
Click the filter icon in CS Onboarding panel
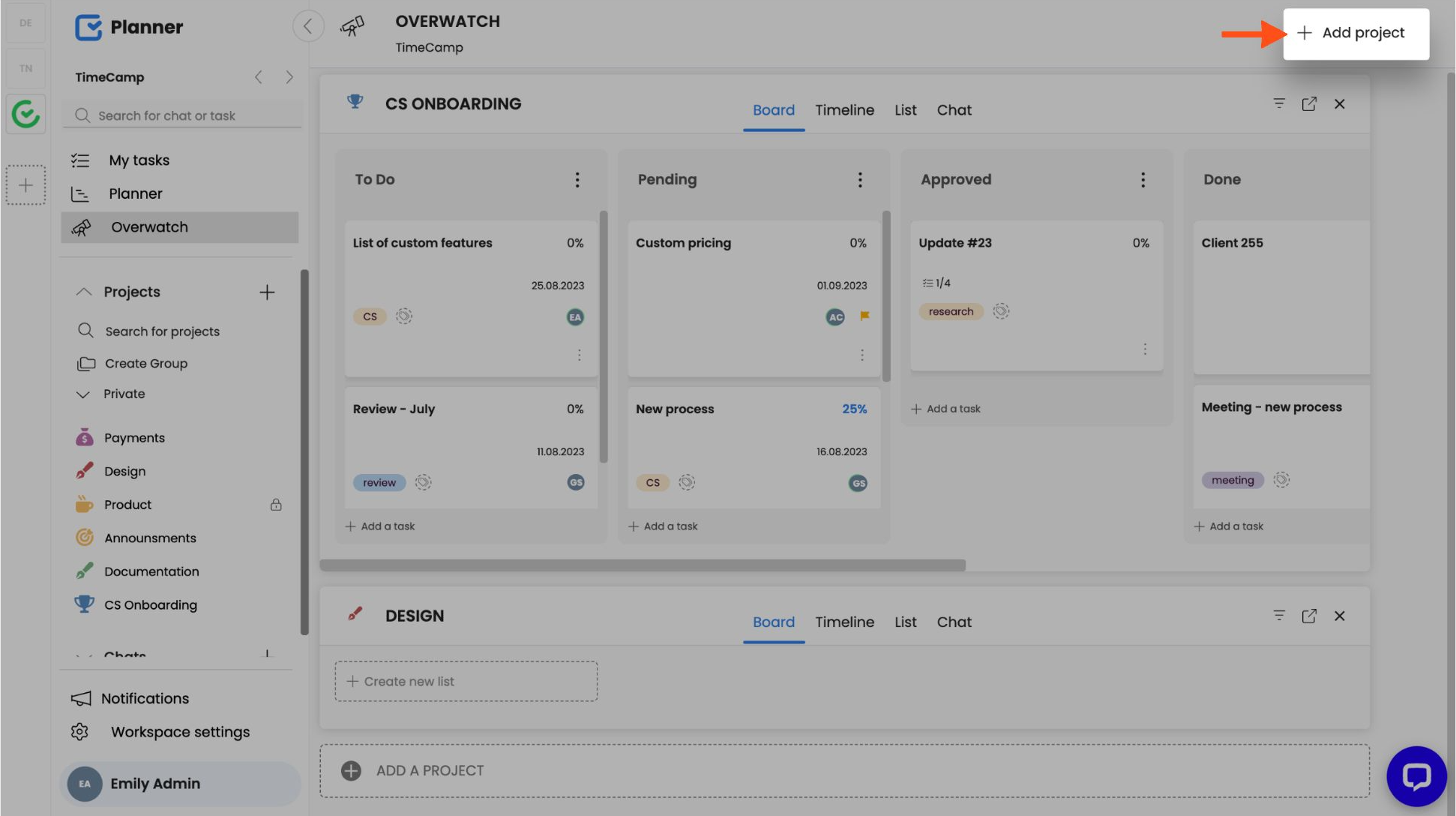click(1279, 103)
